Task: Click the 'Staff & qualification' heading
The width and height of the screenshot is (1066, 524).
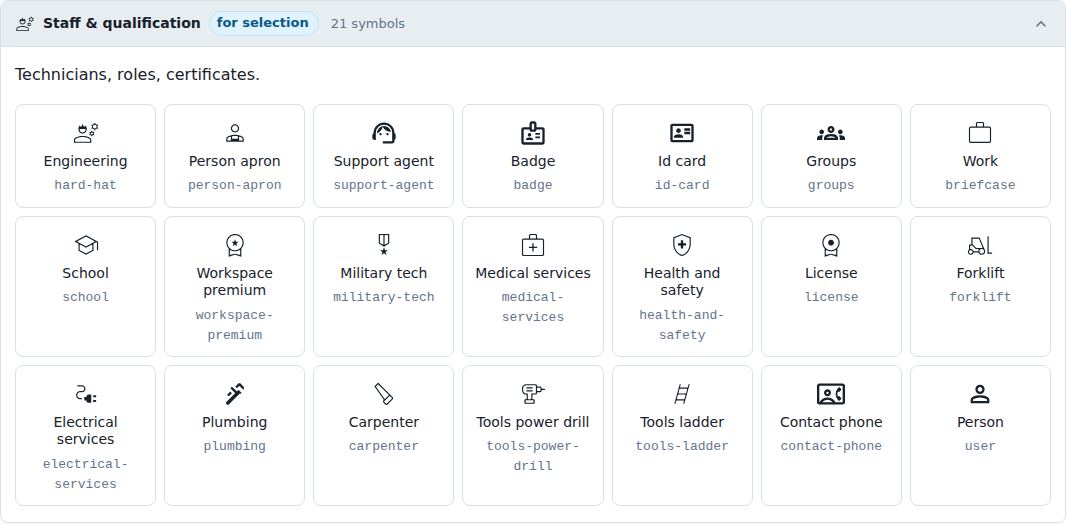Action: click(122, 23)
